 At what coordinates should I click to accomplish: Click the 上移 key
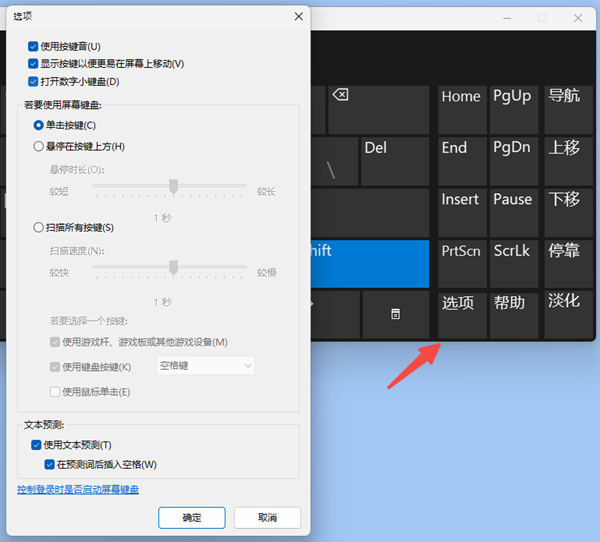click(569, 161)
